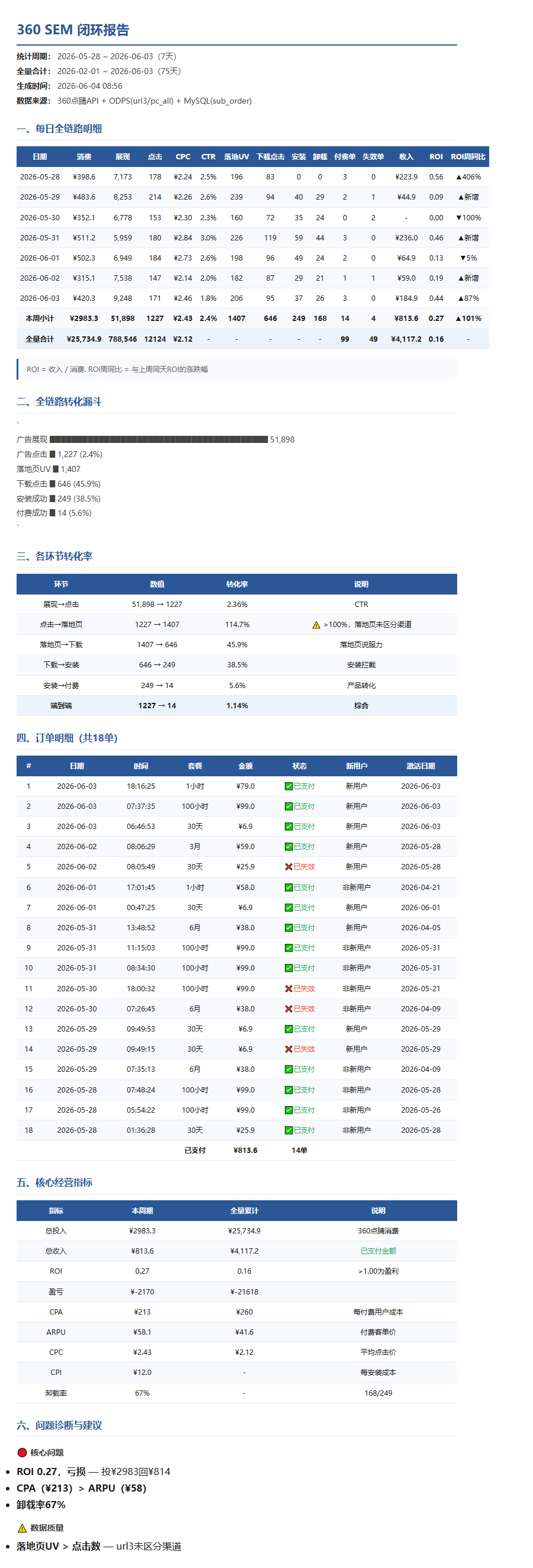533x1568 pixels.
Task: Click activation date 2026-04-21 in order row 6
Action: coord(420,888)
